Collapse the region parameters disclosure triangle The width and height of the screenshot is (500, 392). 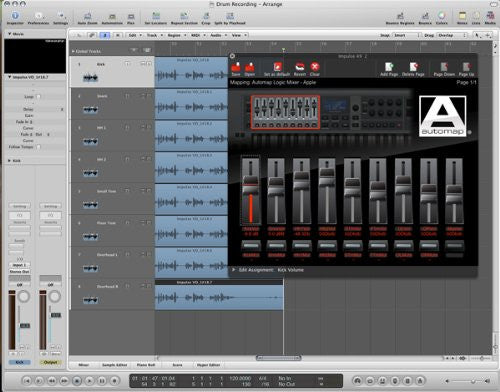click(x=9, y=77)
